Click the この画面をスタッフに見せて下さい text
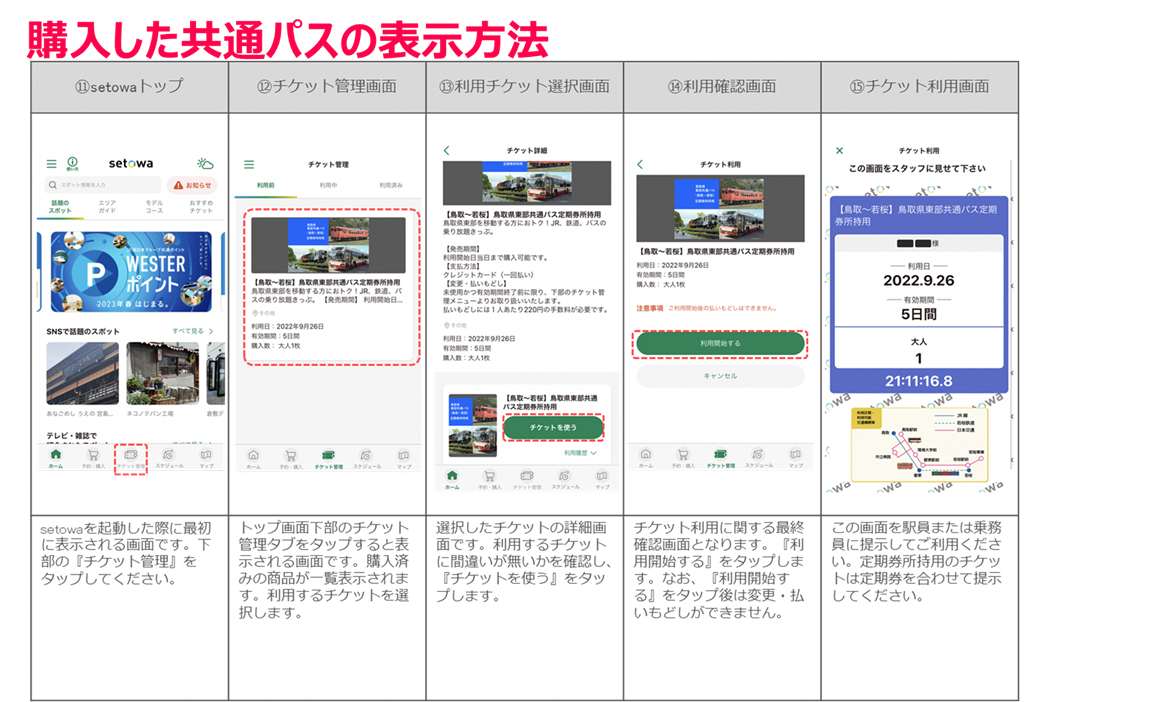Screen dimensions: 1152x702 pos(918,169)
